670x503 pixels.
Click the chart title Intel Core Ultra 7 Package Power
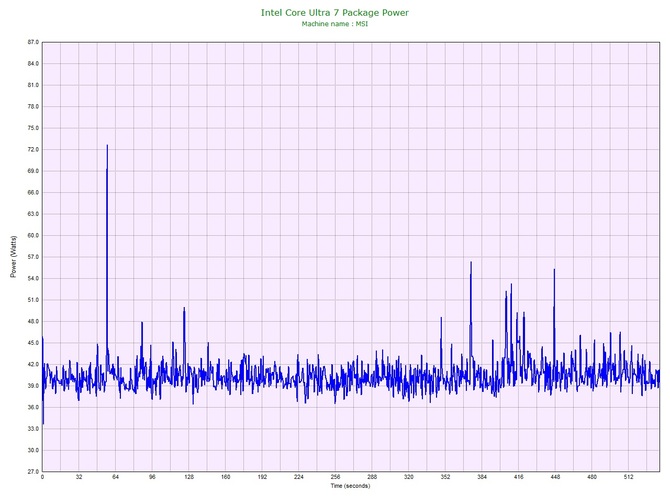[x=334, y=12]
